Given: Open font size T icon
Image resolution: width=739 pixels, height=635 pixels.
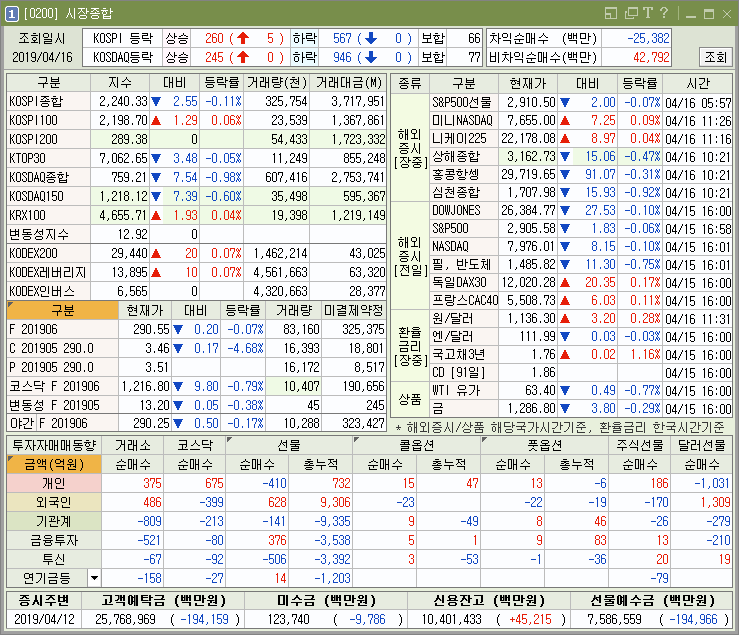Looking at the screenshot, I should pos(648,13).
